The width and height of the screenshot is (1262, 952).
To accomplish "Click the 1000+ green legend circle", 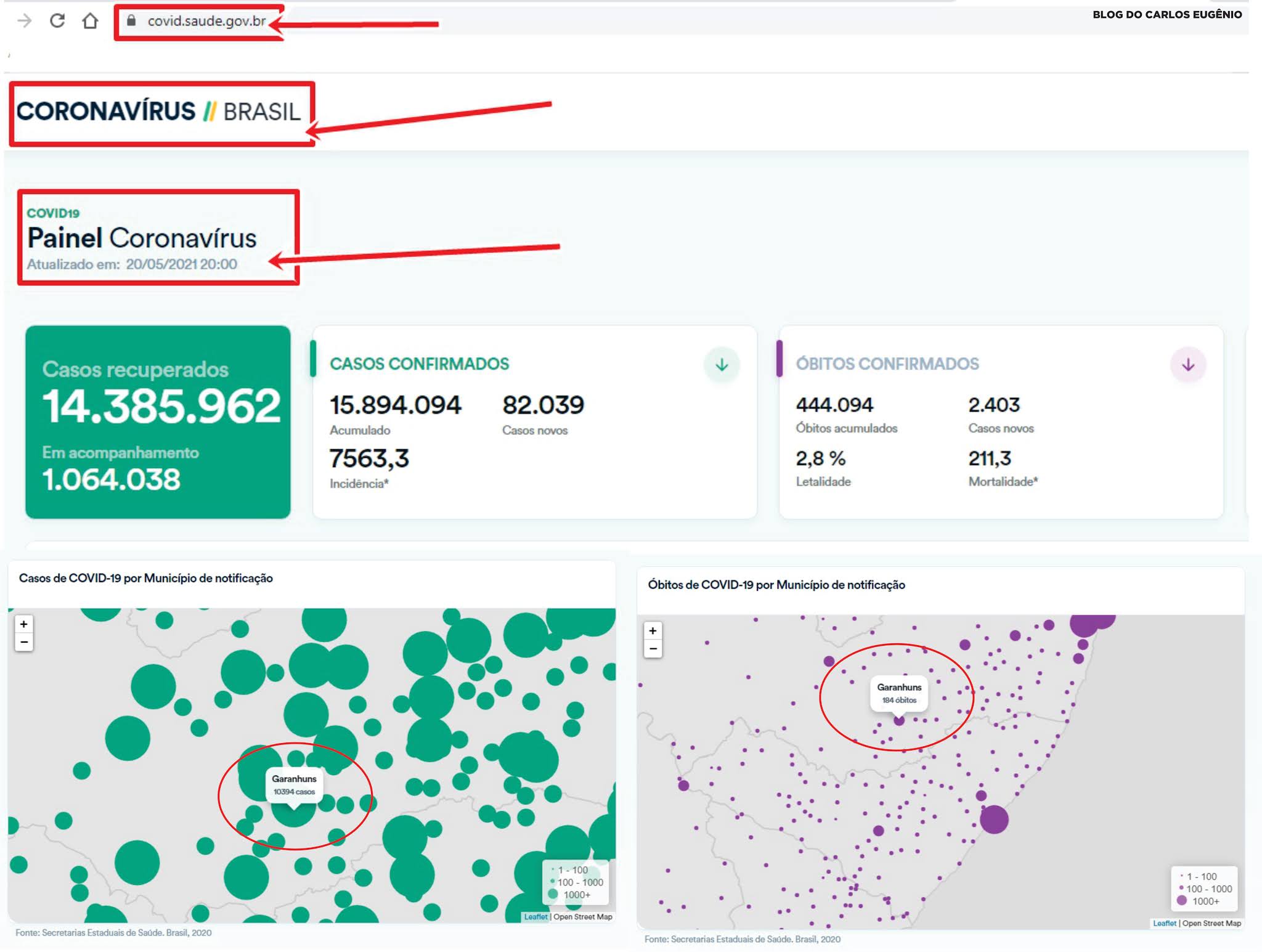I will pos(553,894).
